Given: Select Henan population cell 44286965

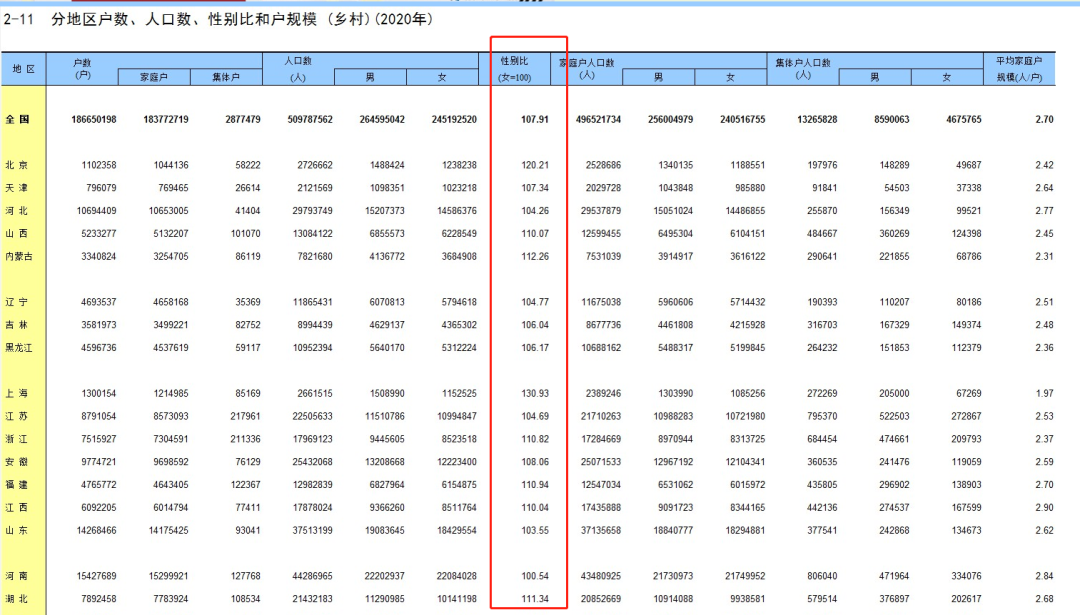Looking at the screenshot, I should click(x=313, y=576).
